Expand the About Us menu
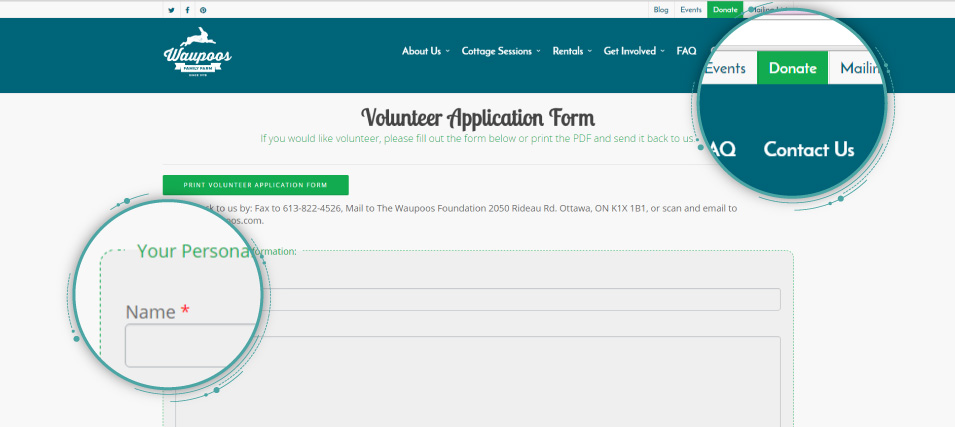The height and width of the screenshot is (427, 955). pos(425,51)
